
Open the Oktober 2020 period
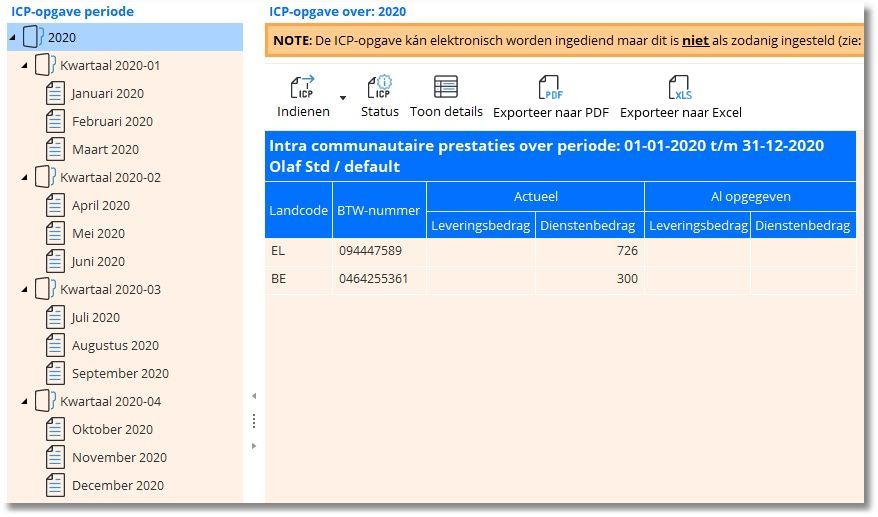[112, 430]
